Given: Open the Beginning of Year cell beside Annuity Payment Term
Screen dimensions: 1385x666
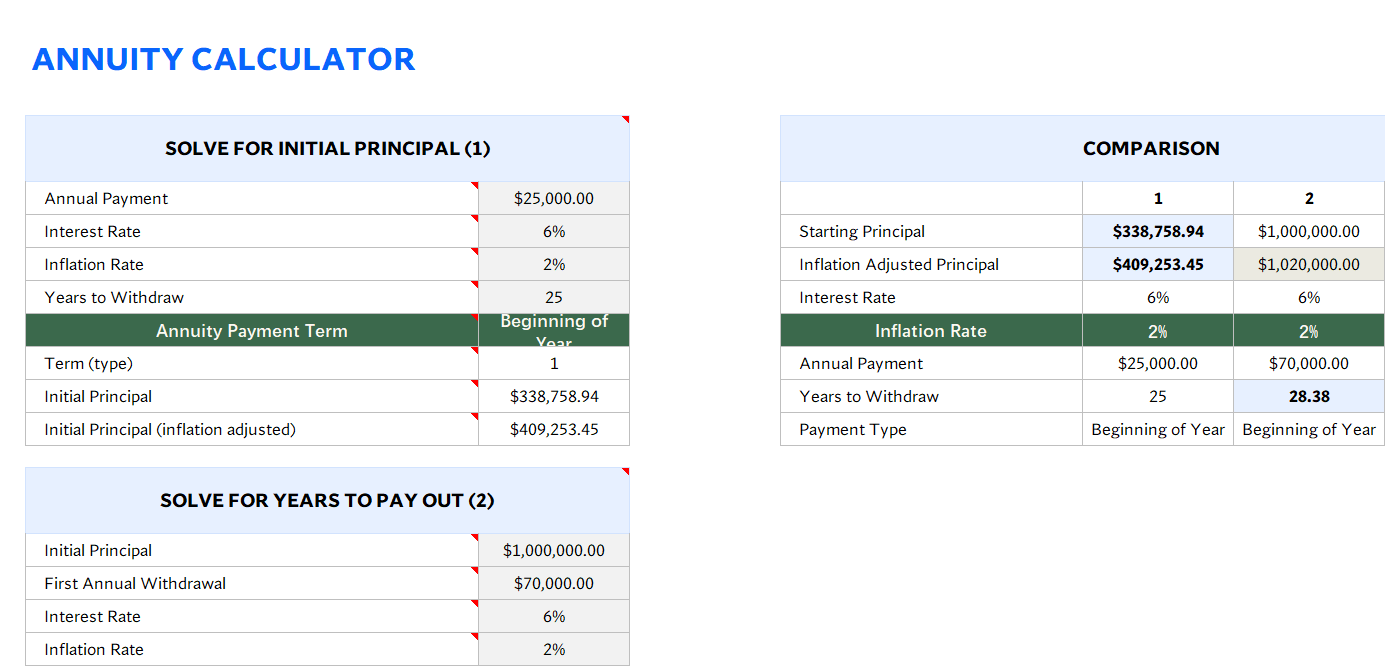Looking at the screenshot, I should pos(554,330).
